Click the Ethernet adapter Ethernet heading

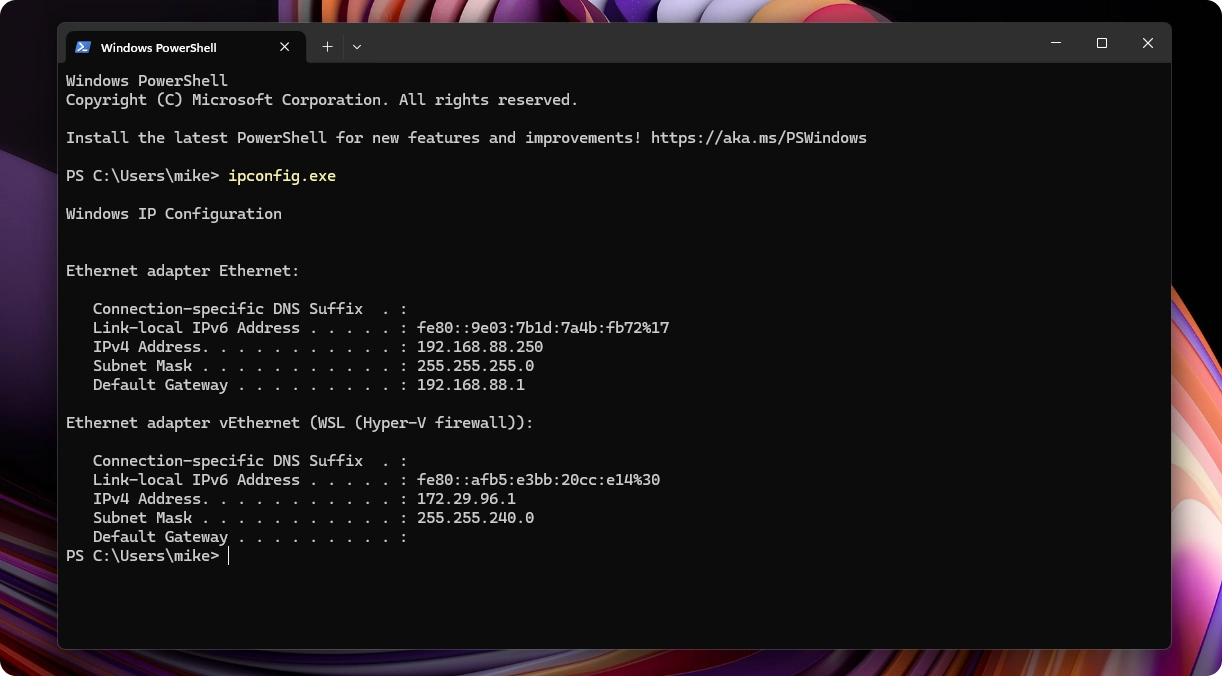click(x=182, y=271)
